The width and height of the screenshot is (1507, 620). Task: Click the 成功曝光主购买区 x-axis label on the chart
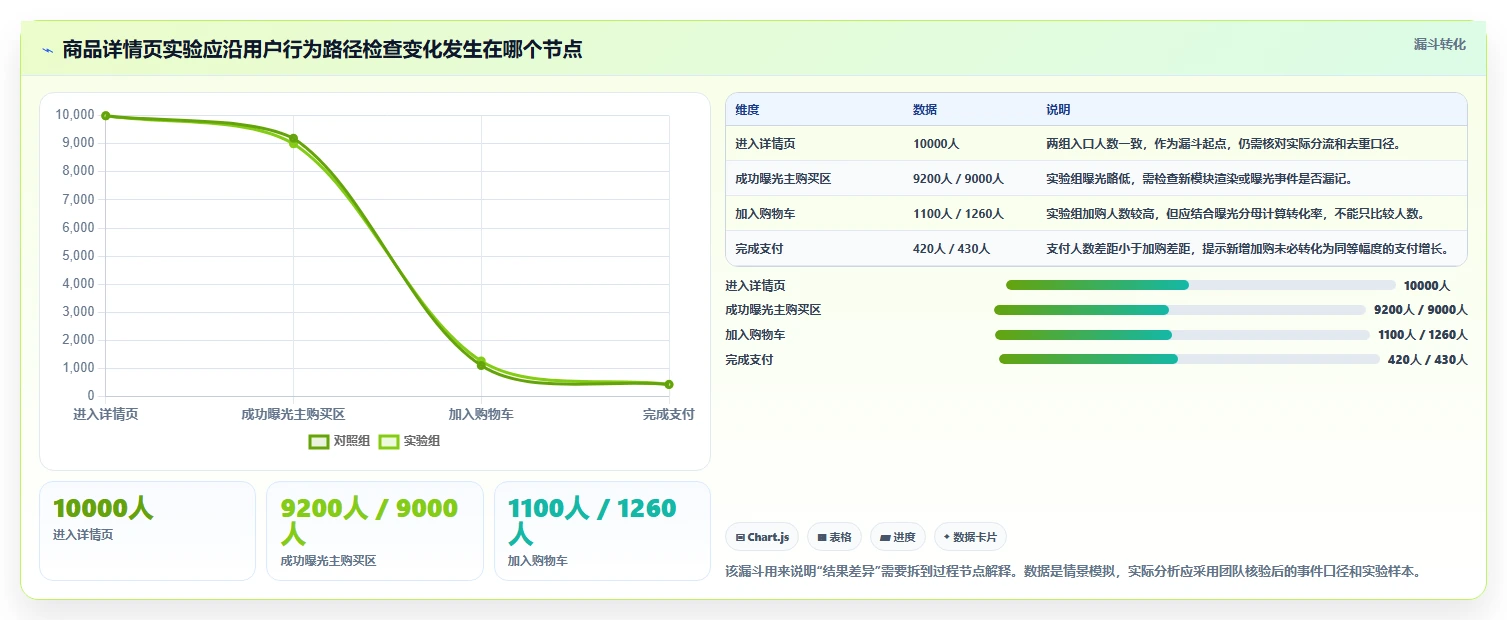[293, 414]
